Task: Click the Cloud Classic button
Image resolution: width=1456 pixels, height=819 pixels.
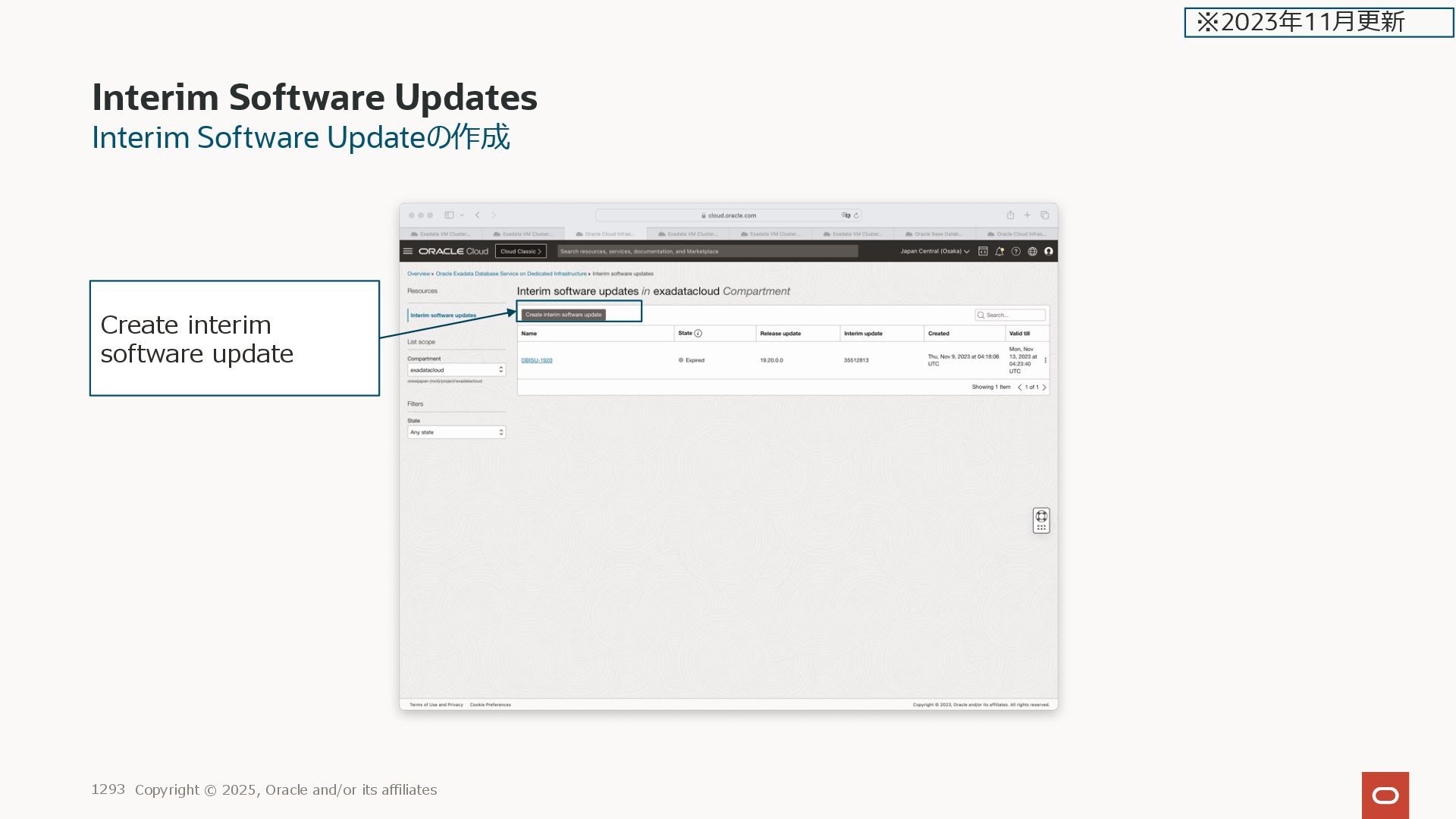Action: [x=520, y=251]
